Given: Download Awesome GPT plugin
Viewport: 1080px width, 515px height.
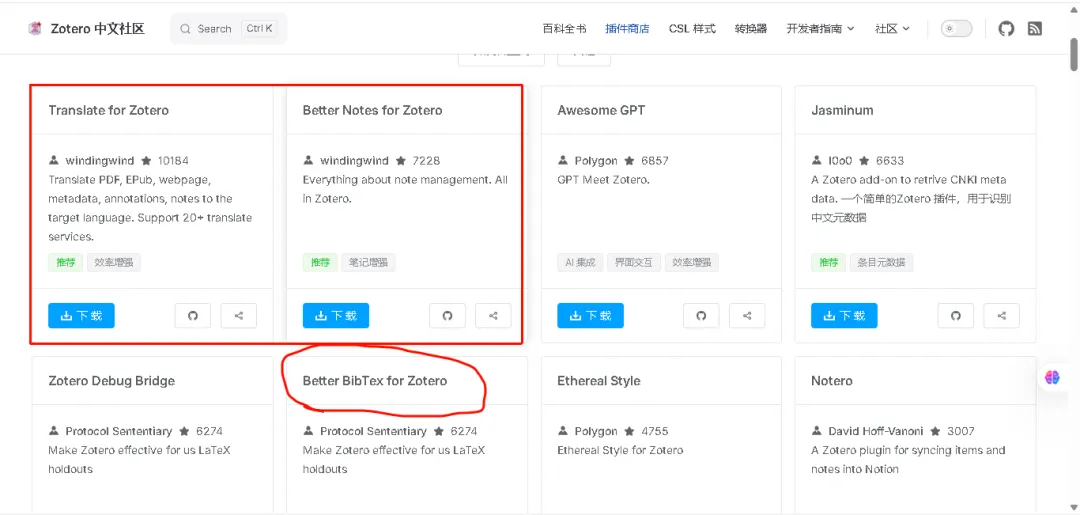Looking at the screenshot, I should click(x=590, y=315).
